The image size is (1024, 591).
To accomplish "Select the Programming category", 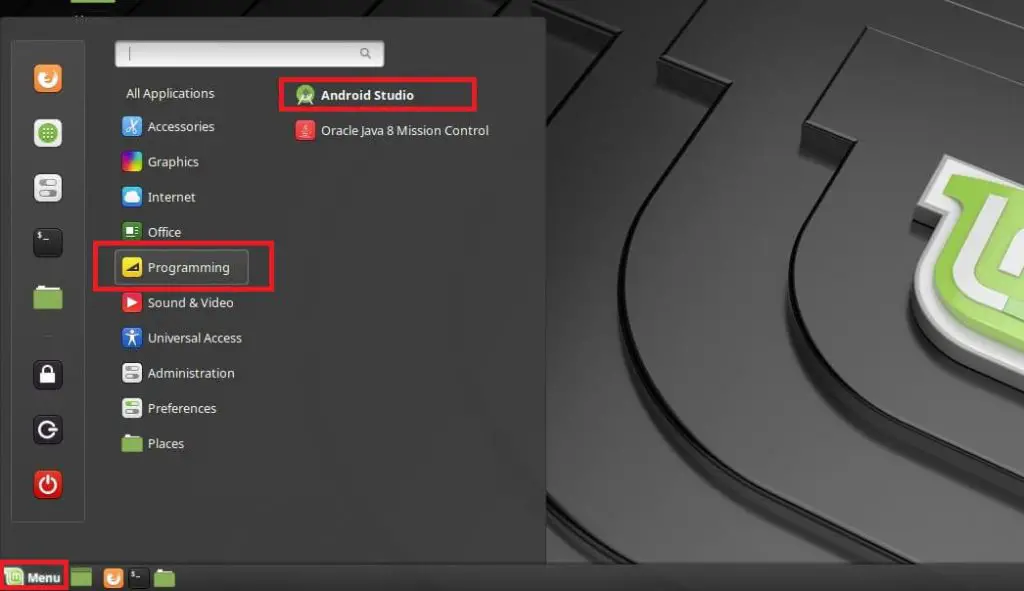I will 182,267.
